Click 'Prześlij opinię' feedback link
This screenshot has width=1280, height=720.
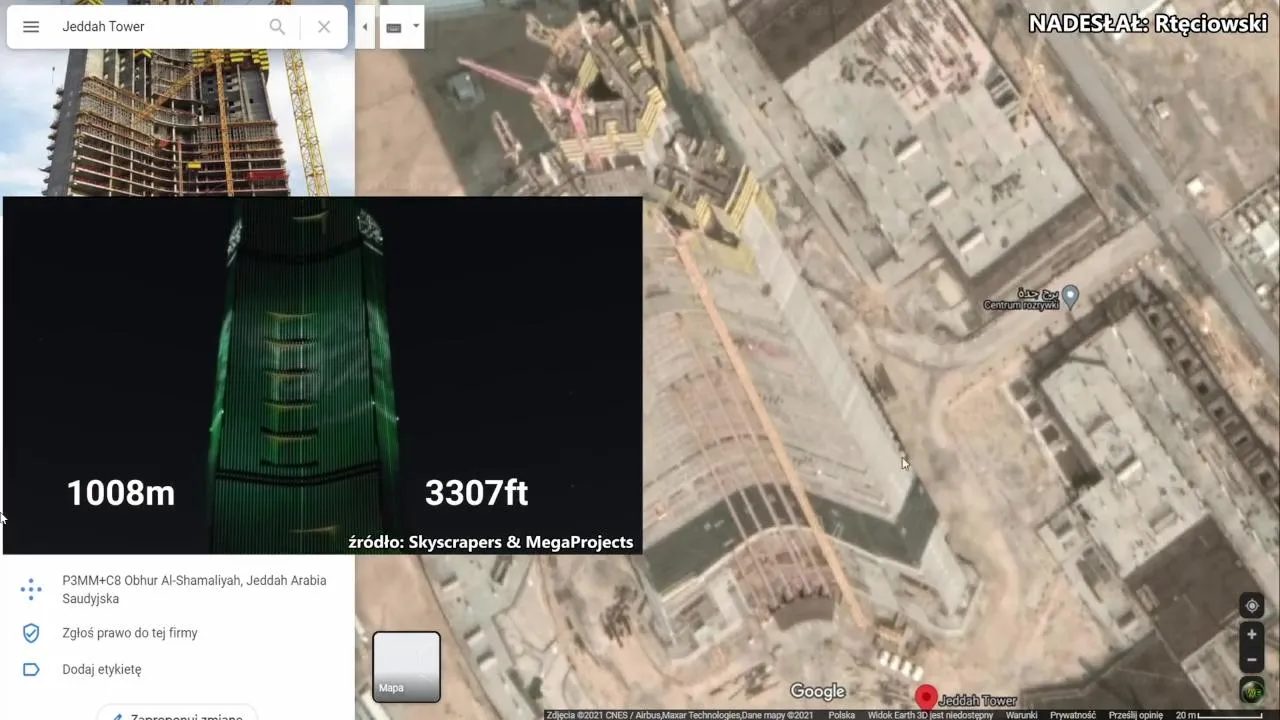pyautogui.click(x=1135, y=715)
